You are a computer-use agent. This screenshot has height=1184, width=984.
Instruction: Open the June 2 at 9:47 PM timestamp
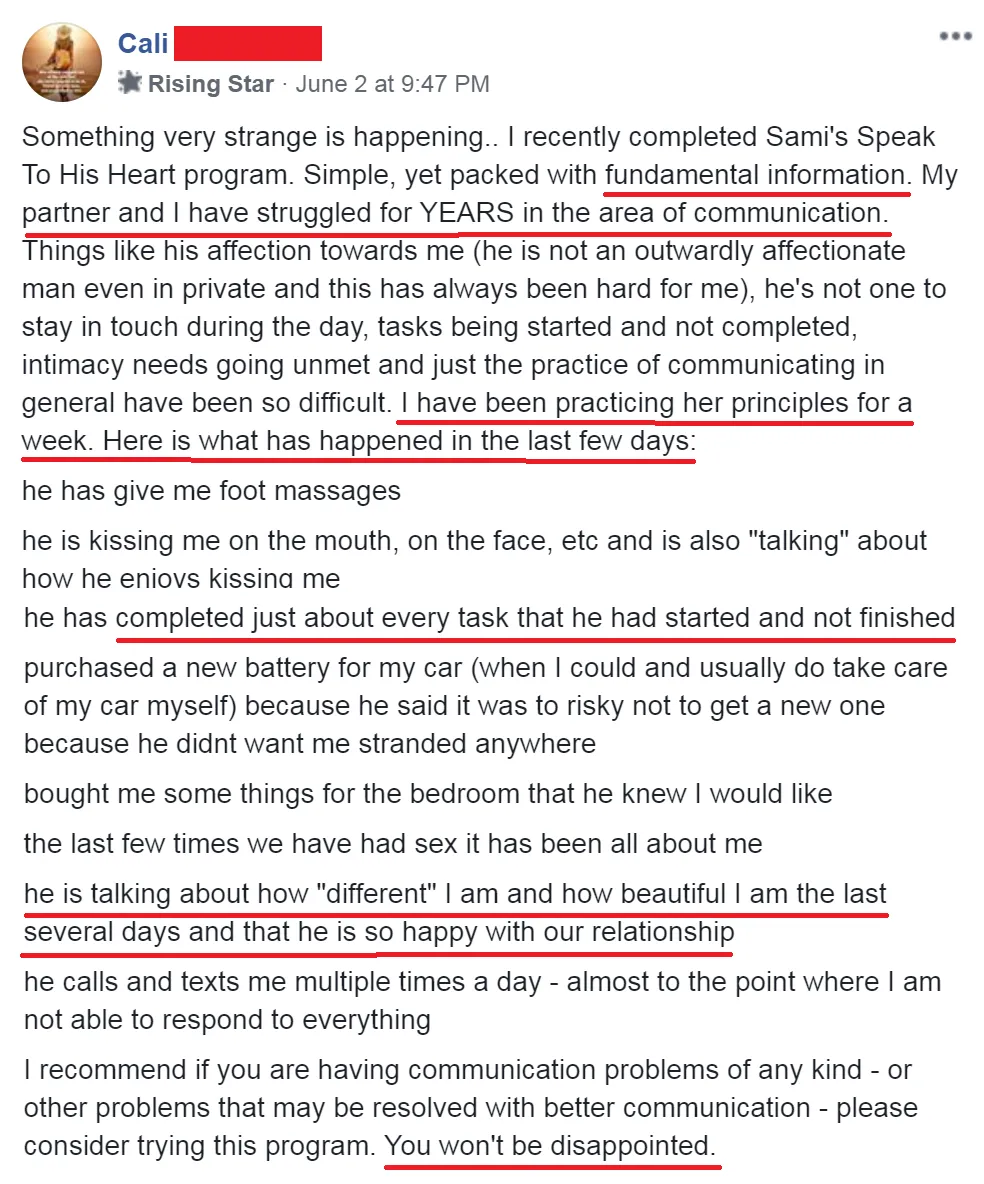[392, 83]
